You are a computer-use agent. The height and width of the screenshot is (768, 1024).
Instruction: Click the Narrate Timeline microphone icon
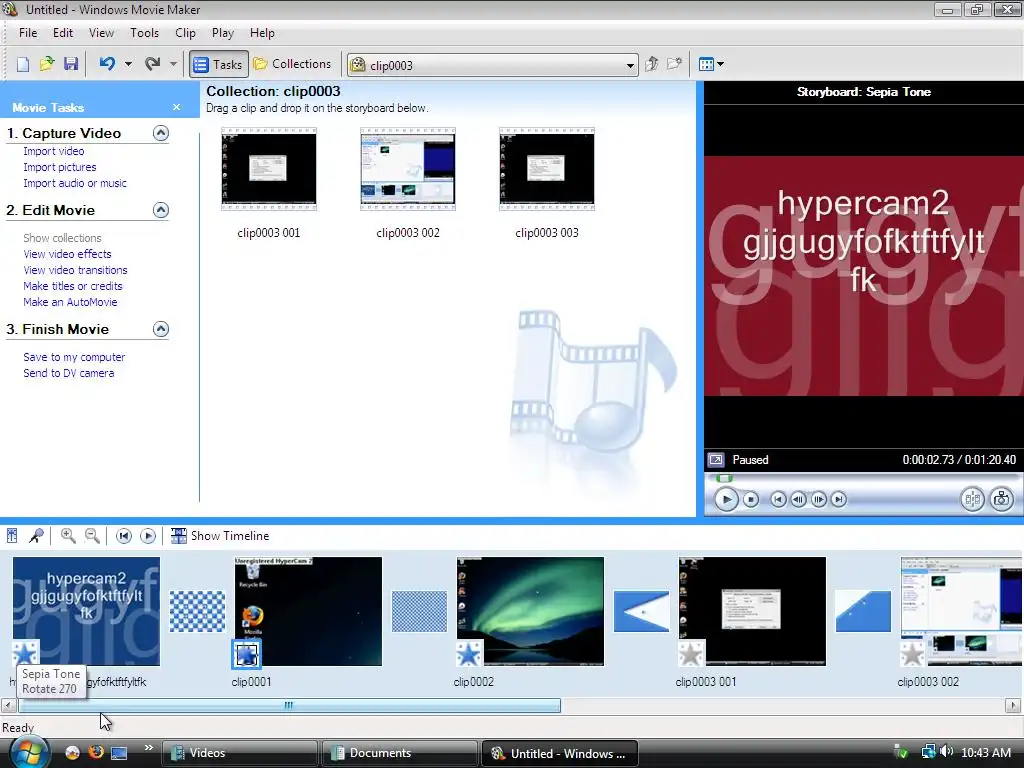[36, 536]
